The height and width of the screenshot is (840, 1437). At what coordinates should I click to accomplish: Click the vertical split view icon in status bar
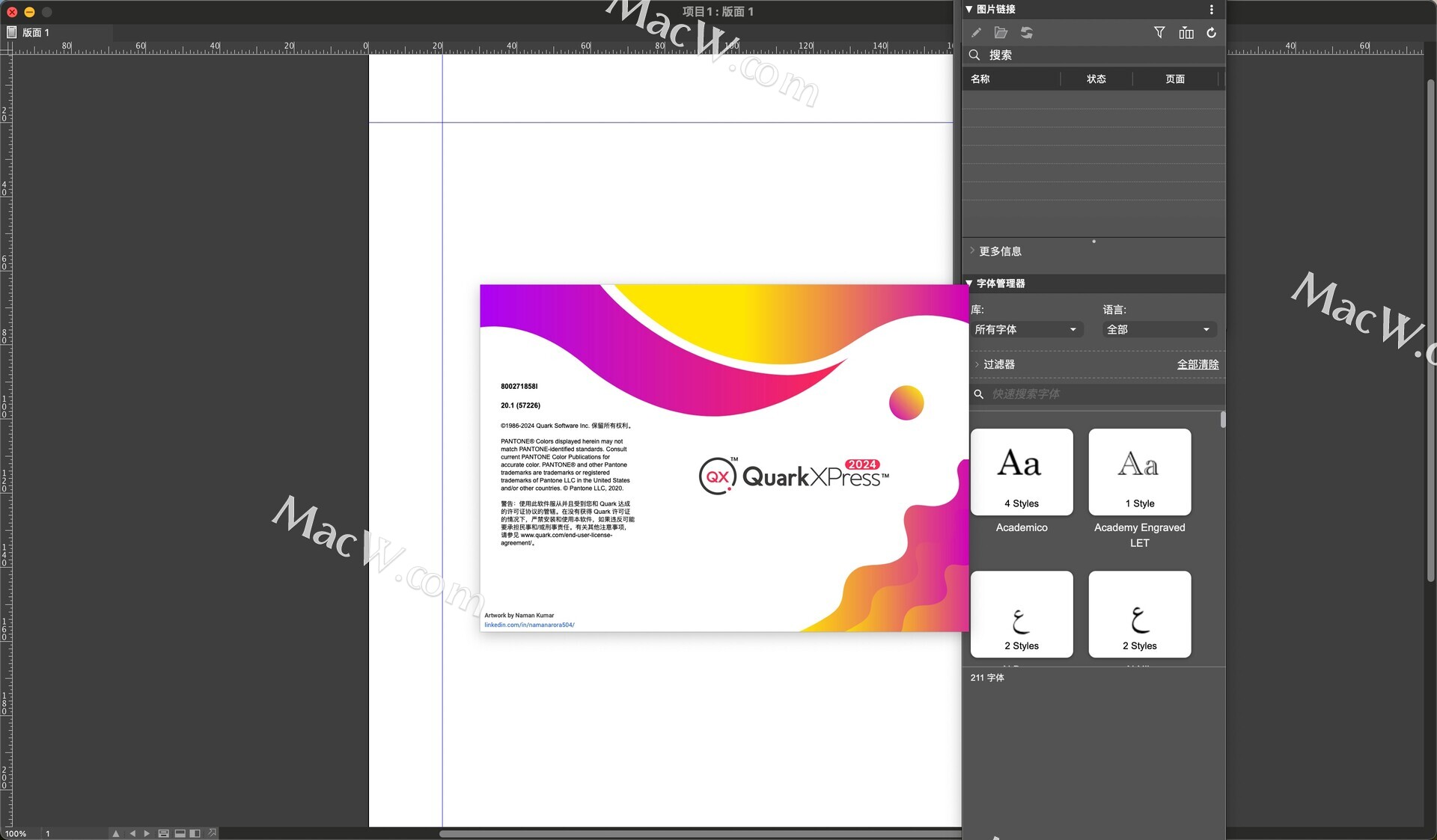coord(195,833)
